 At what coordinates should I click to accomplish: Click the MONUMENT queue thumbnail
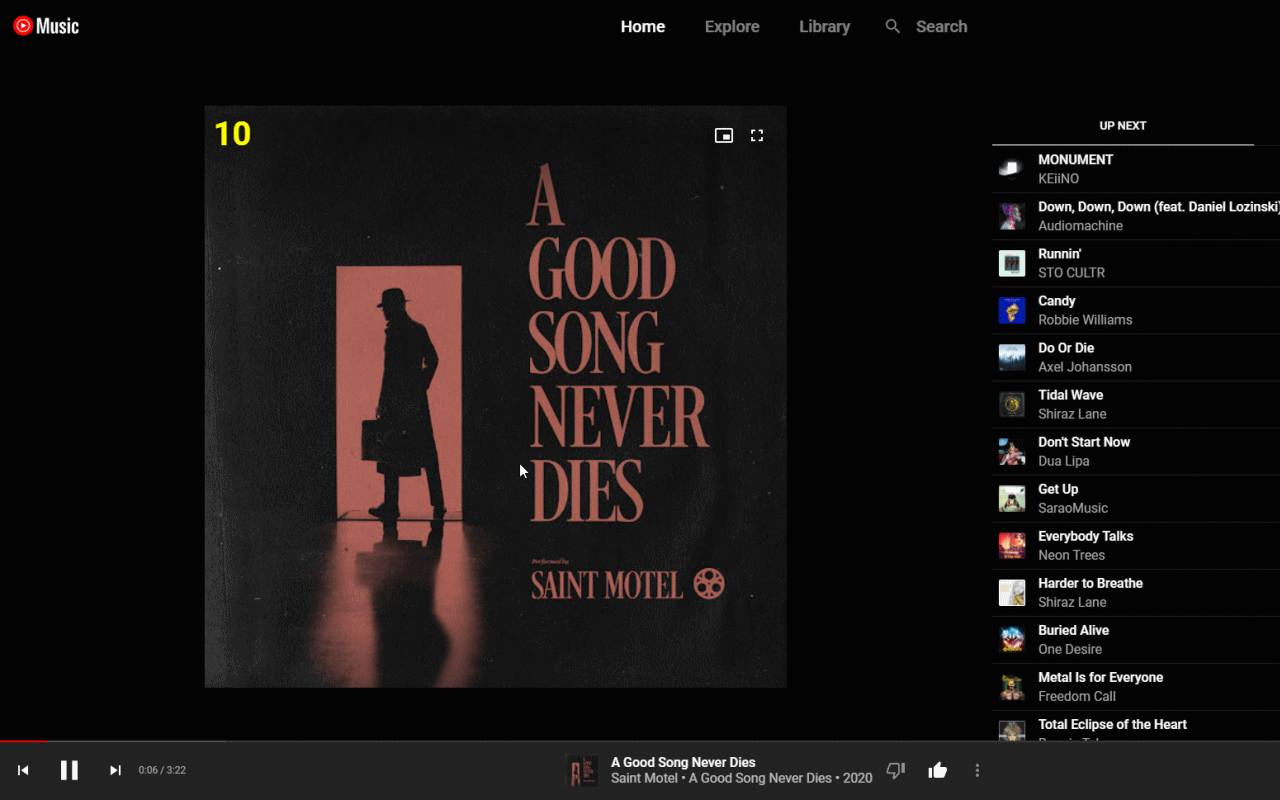point(1012,169)
